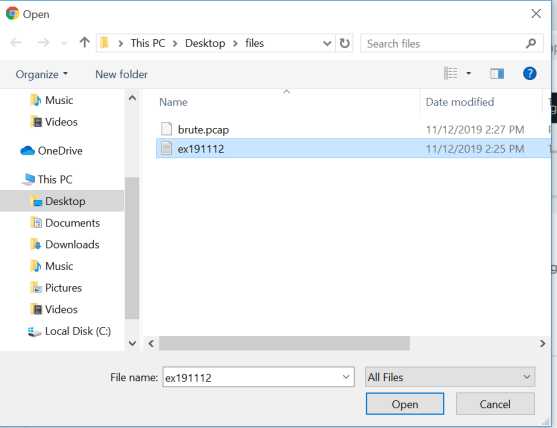Screen dimensions: 557x428
Task: Expand the address bar history dropdown
Action: click(327, 43)
